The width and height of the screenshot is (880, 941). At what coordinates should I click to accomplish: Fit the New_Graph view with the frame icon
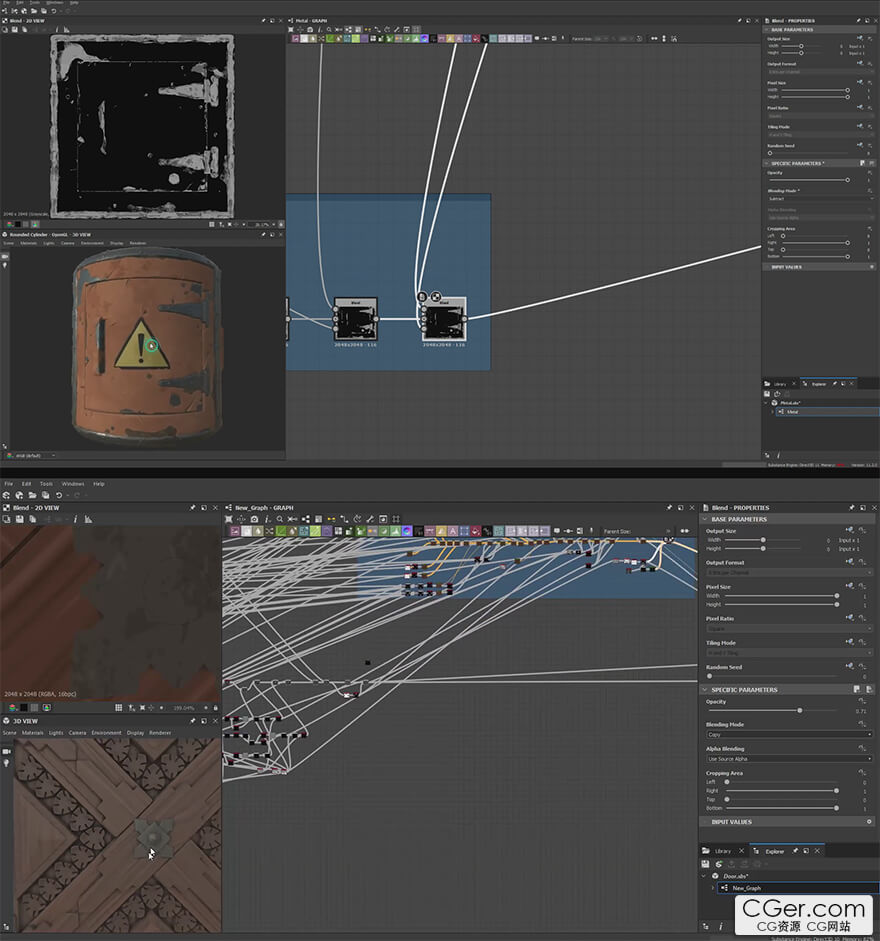tap(229, 519)
